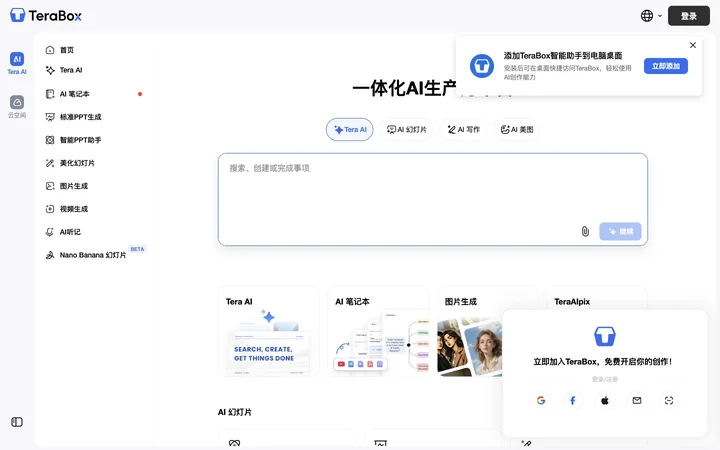Select the AI 写作 mode tab
Viewport: 720px width, 450px height.
(x=463, y=129)
